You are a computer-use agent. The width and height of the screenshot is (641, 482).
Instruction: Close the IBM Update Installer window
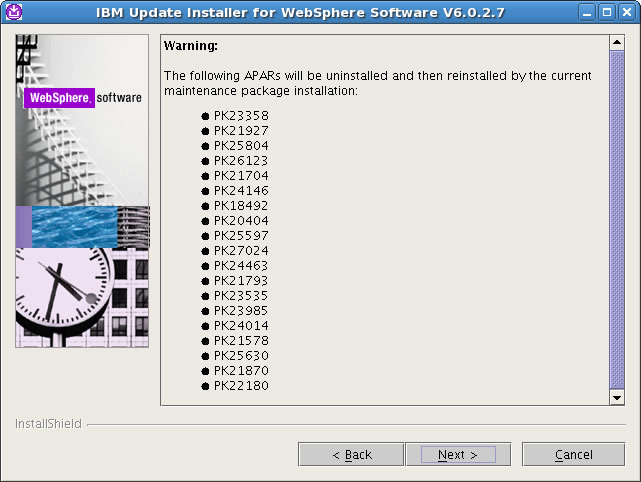click(x=627, y=12)
